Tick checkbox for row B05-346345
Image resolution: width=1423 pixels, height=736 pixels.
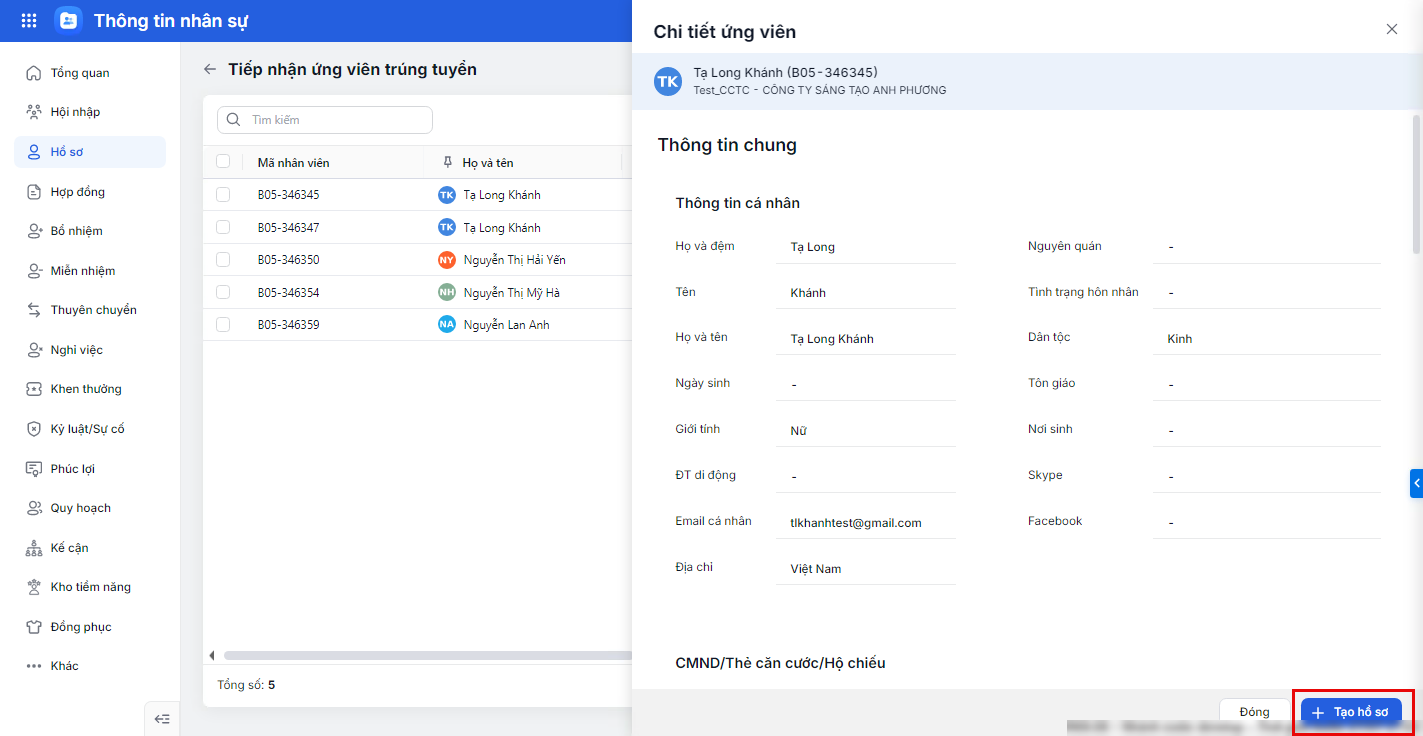tap(223, 195)
